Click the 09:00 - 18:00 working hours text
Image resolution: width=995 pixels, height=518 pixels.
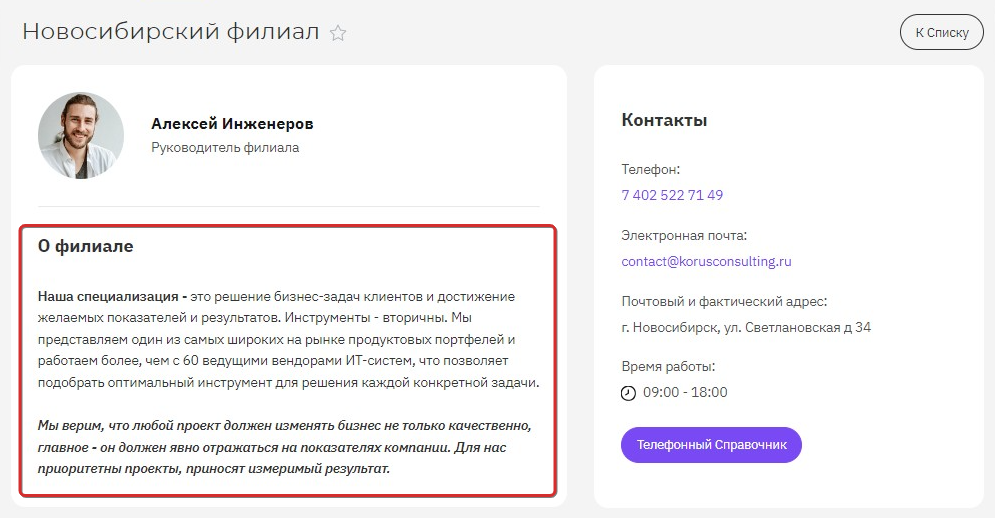coord(685,392)
